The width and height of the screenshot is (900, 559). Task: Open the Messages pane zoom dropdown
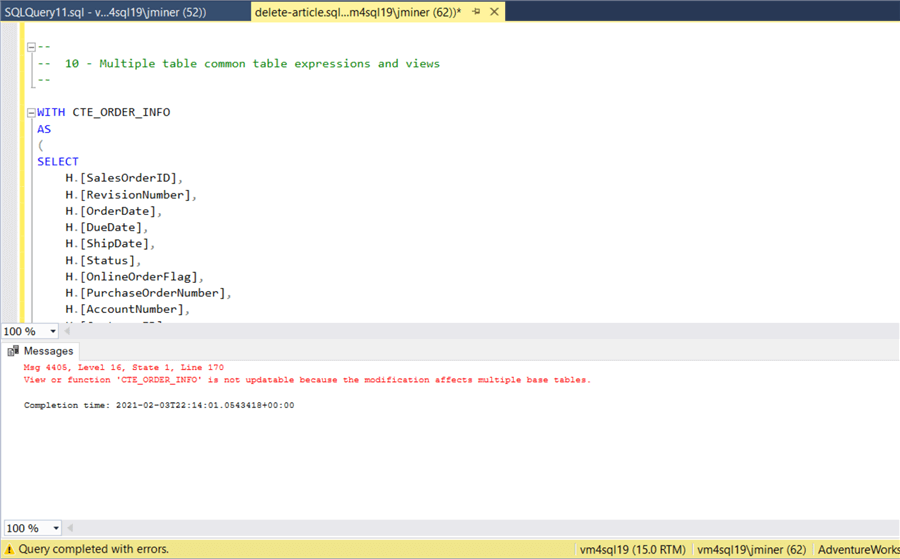click(56, 528)
